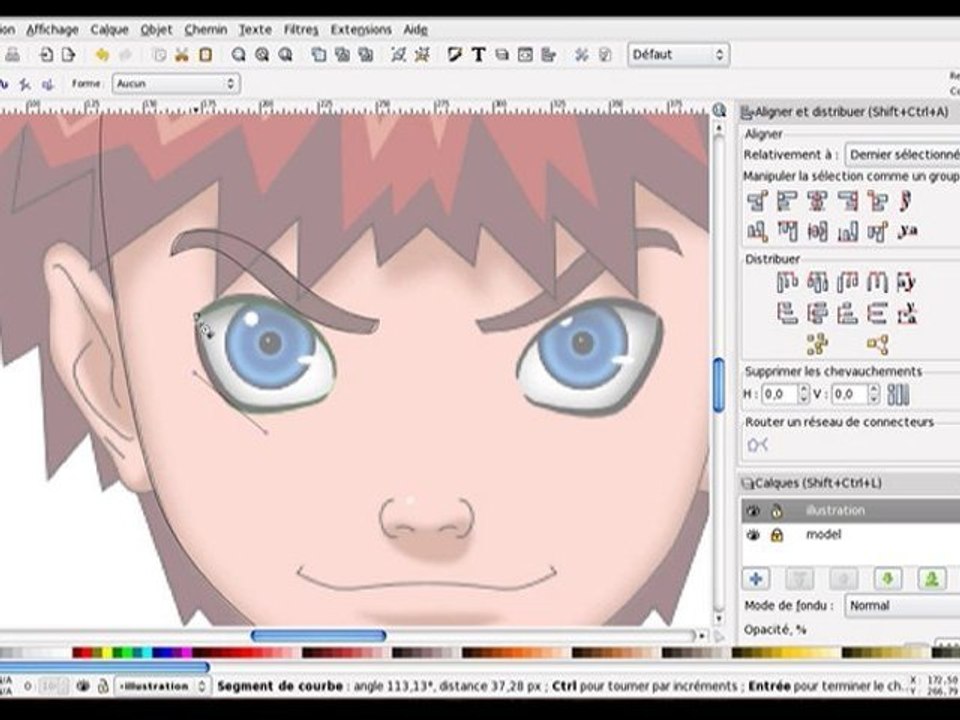Click the duplicate object icon

pos(318,55)
